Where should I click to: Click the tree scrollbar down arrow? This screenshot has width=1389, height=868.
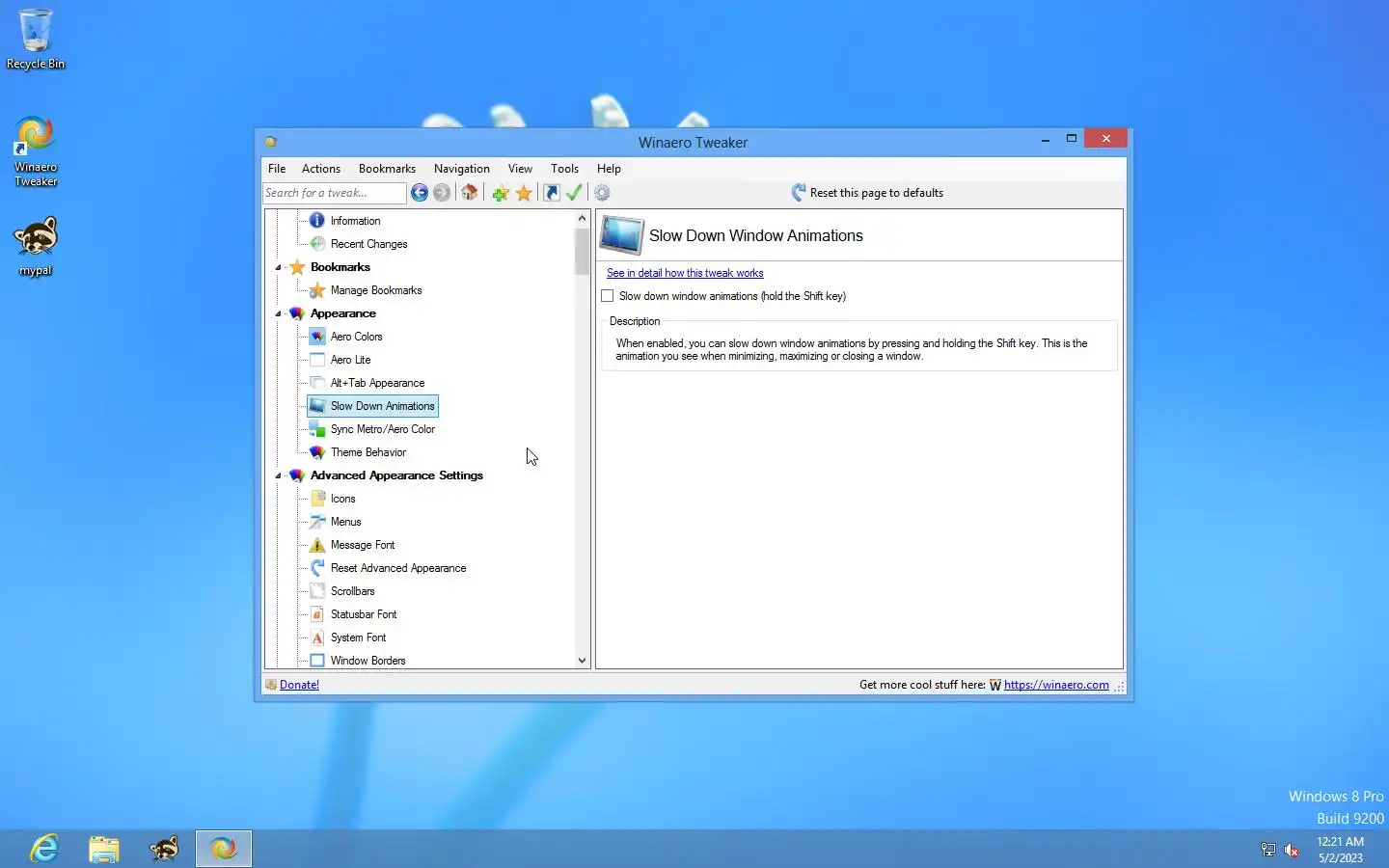pos(582,661)
